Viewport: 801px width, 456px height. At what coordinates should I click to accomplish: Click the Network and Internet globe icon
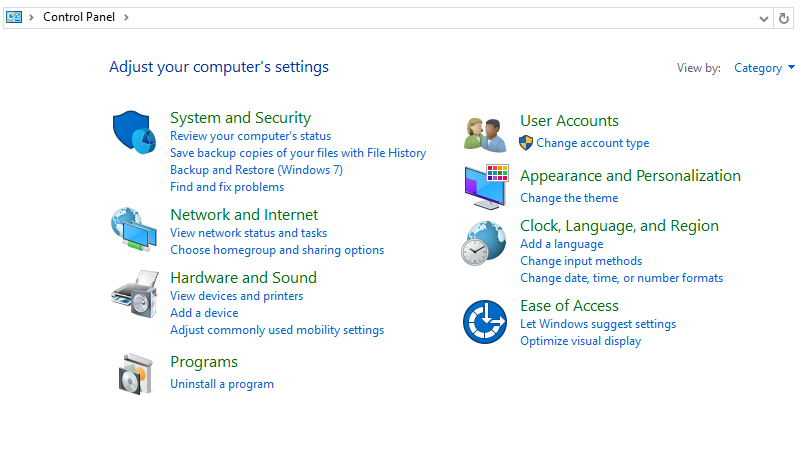click(x=133, y=230)
